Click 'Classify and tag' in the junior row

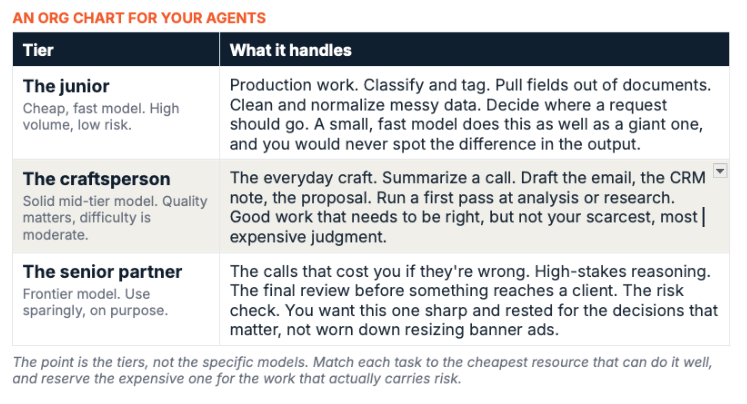(x=427, y=85)
